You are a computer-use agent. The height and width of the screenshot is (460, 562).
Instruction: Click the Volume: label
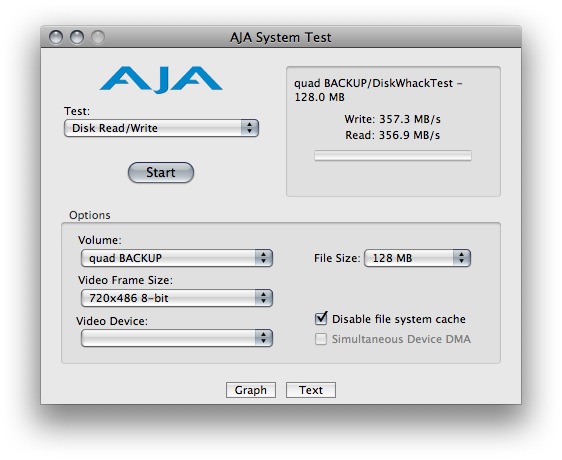100,240
